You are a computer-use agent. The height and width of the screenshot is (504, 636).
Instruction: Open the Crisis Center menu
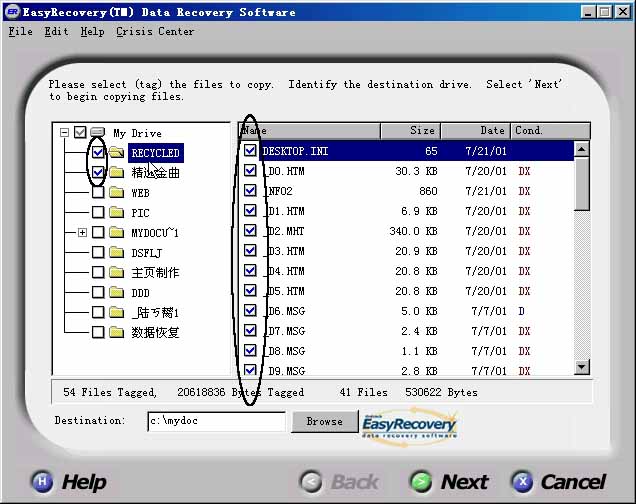coord(154,31)
